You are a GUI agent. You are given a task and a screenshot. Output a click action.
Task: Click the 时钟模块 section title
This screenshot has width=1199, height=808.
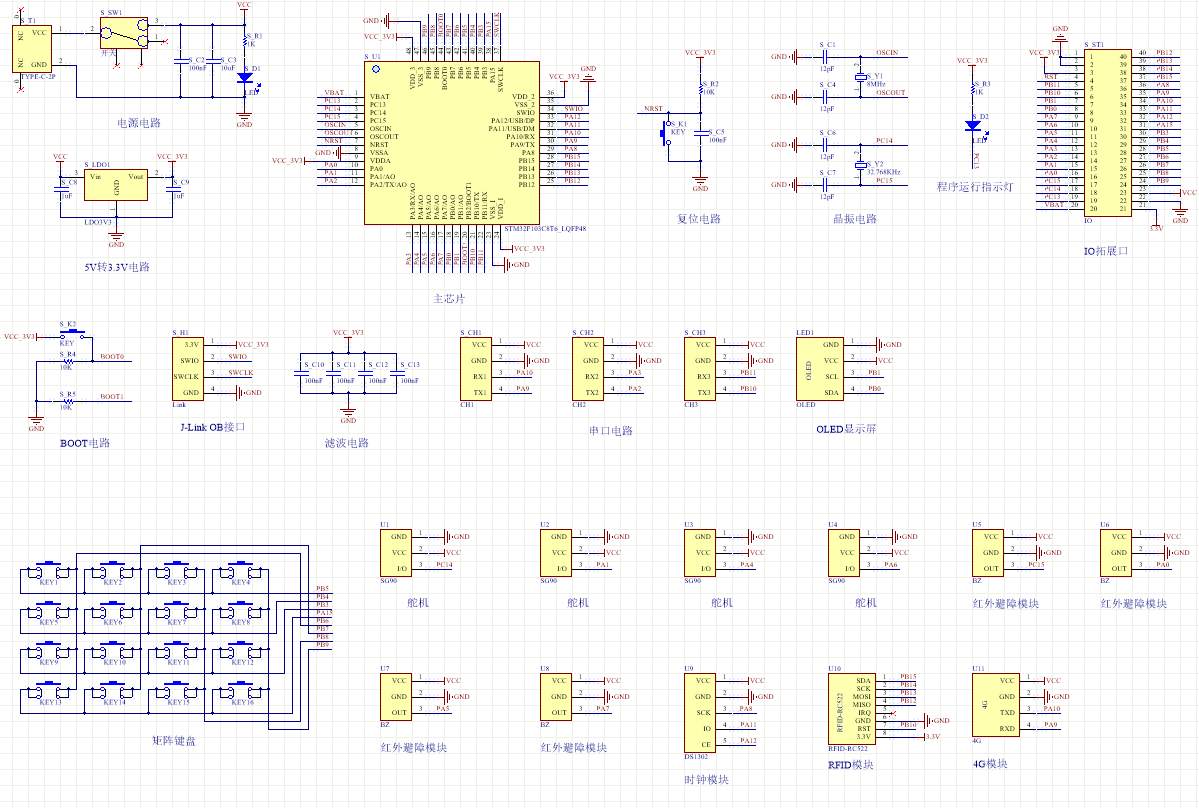point(707,780)
